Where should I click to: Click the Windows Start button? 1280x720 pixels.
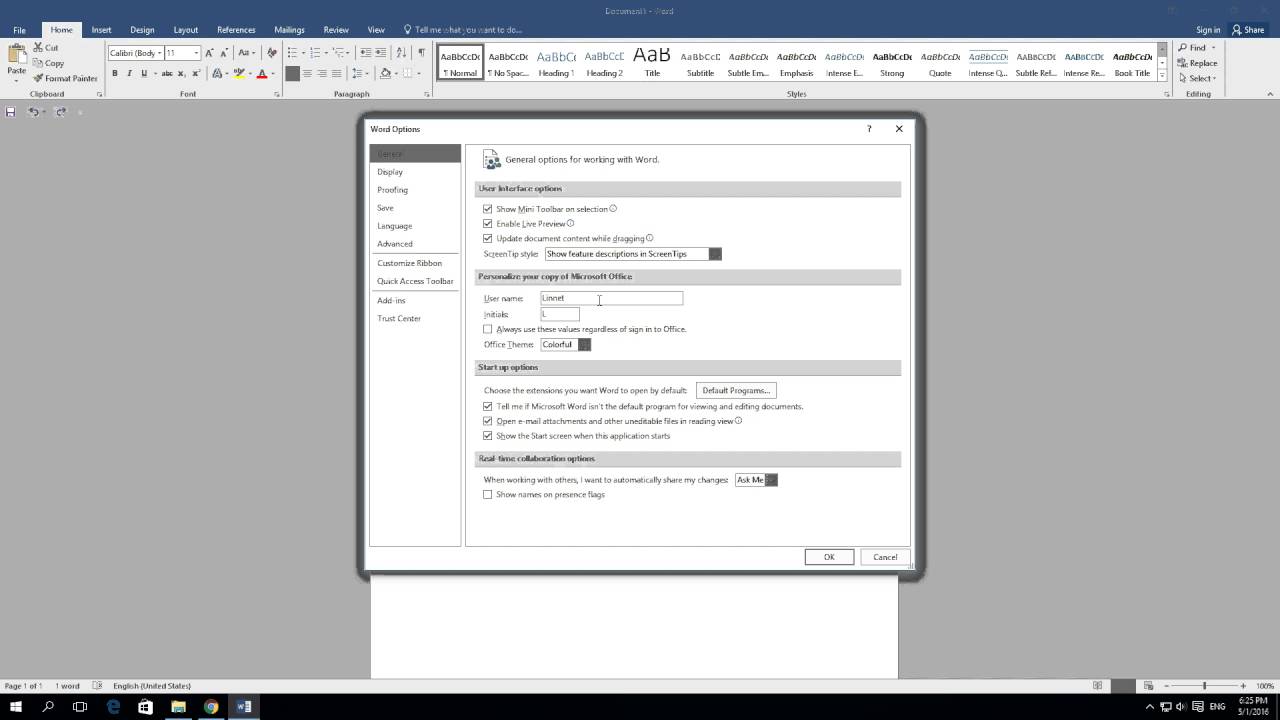tap(16, 706)
